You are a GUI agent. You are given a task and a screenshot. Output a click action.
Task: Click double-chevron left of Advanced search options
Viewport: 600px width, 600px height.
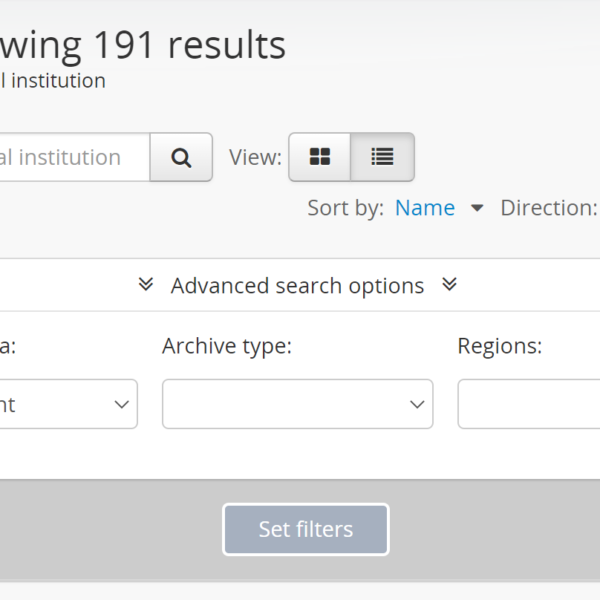pyautogui.click(x=146, y=285)
